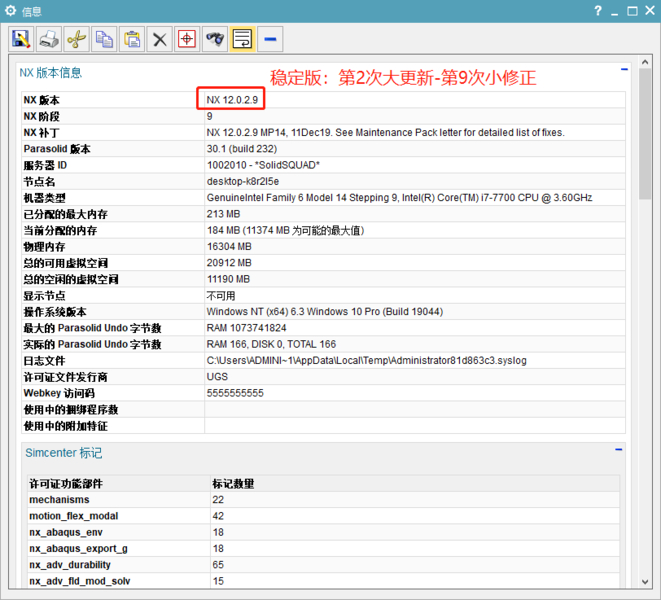Click the nx_abaqus_env row
The height and width of the screenshot is (600, 661).
point(324,532)
